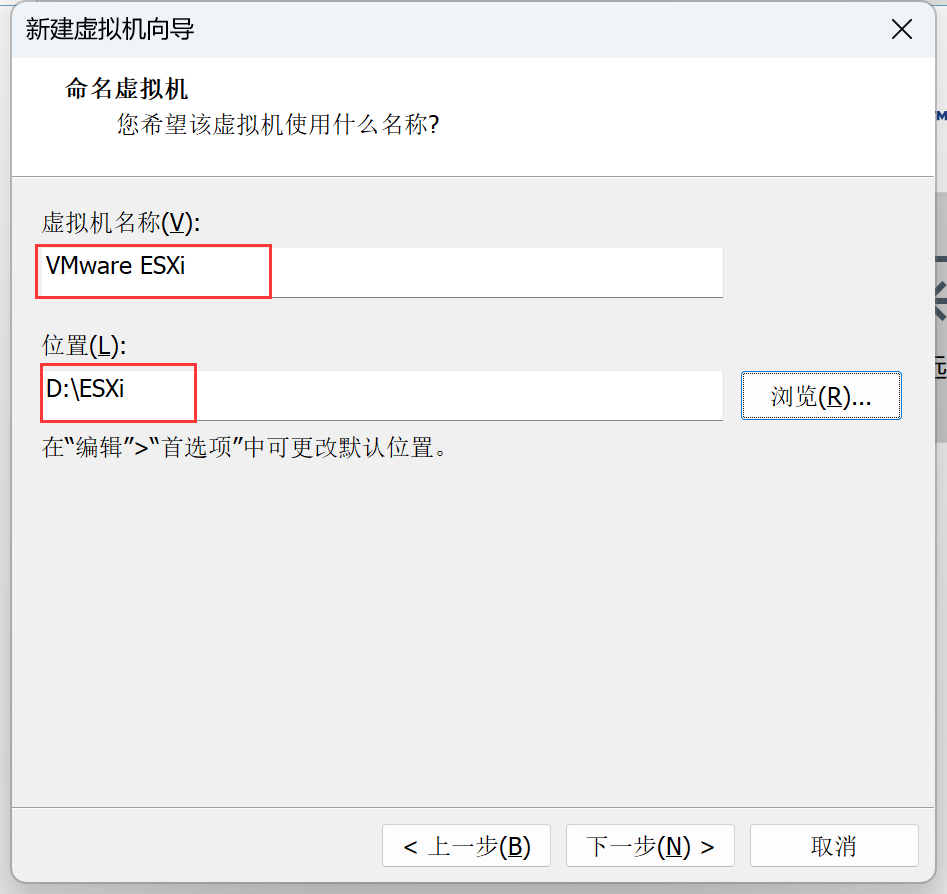The image size is (947, 894).
Task: Click the 虚拟机名称 text field
Action: coord(380,271)
